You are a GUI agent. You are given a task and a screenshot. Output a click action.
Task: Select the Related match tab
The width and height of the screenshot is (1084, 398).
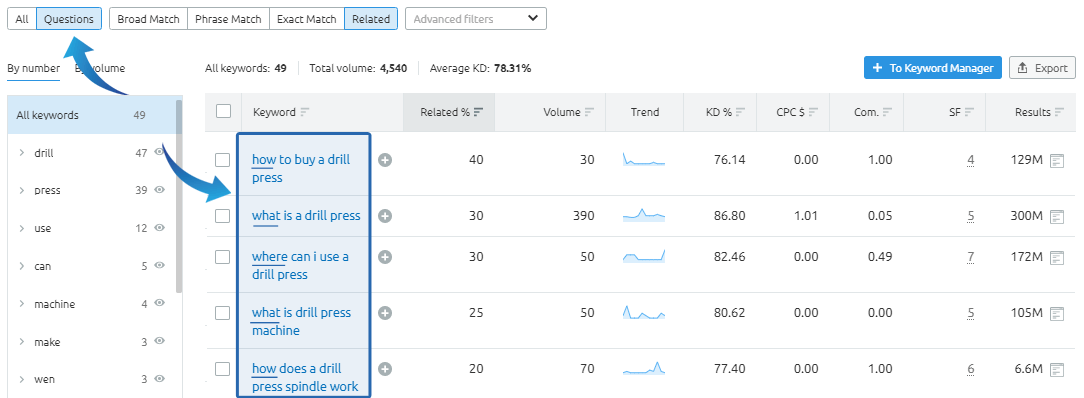(x=371, y=19)
